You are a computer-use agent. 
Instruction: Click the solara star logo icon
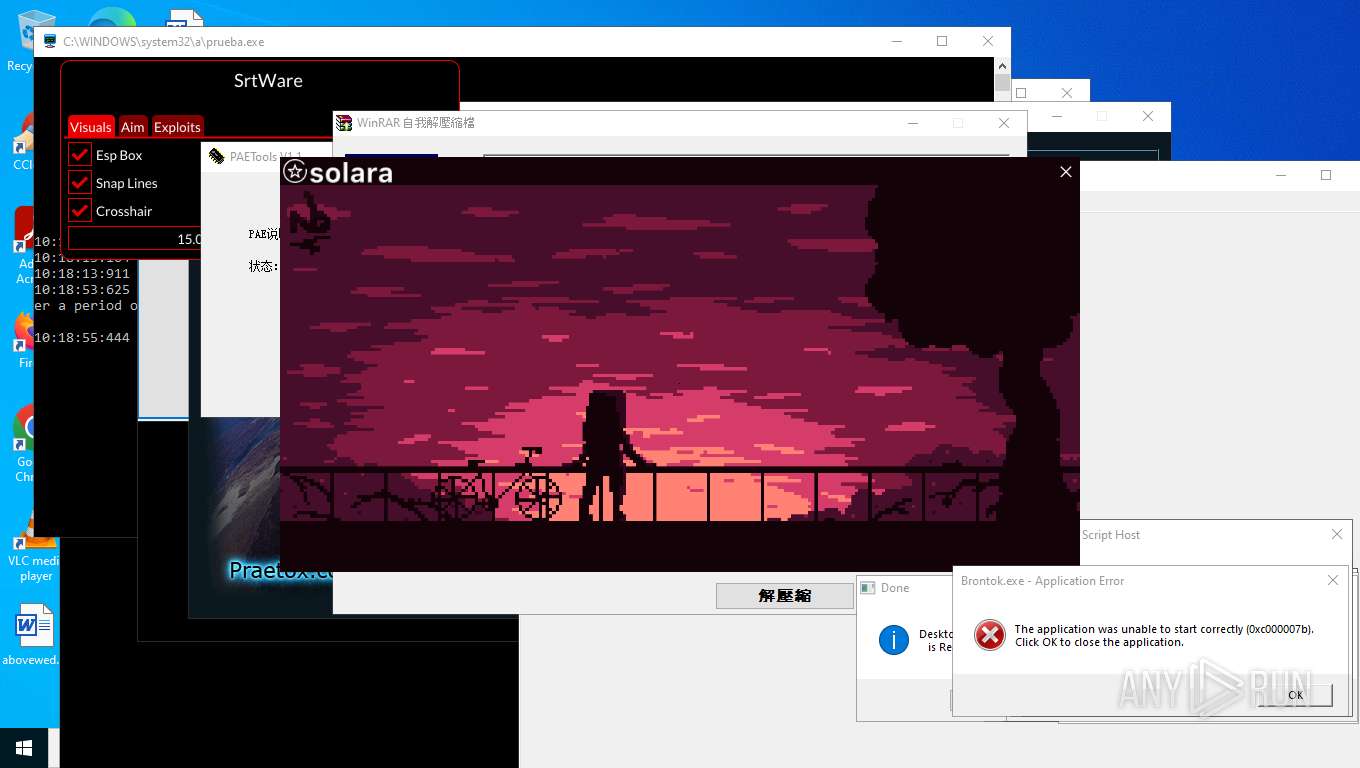click(x=294, y=172)
